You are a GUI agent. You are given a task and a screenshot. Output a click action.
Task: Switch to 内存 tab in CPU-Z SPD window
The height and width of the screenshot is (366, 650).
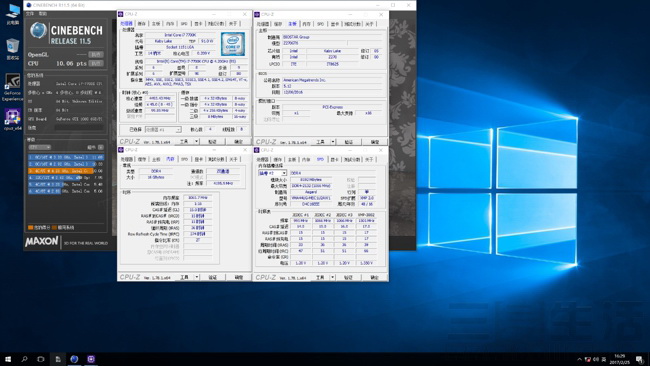[306, 160]
